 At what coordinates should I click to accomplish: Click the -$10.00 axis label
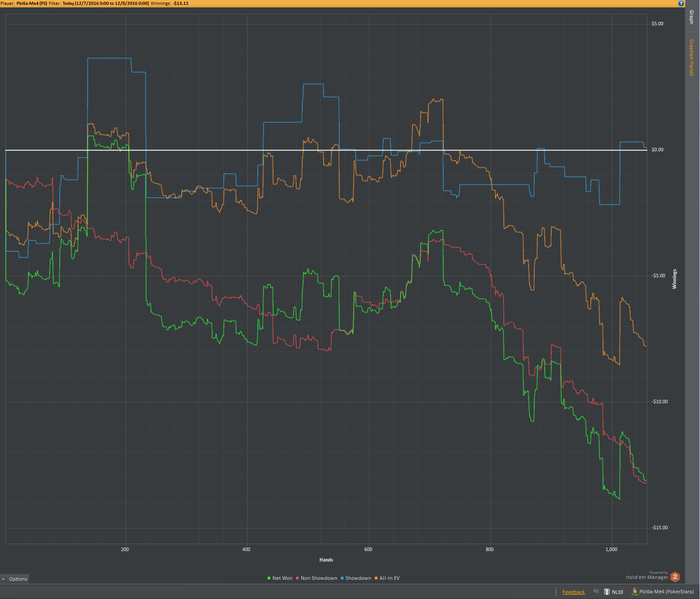(659, 402)
